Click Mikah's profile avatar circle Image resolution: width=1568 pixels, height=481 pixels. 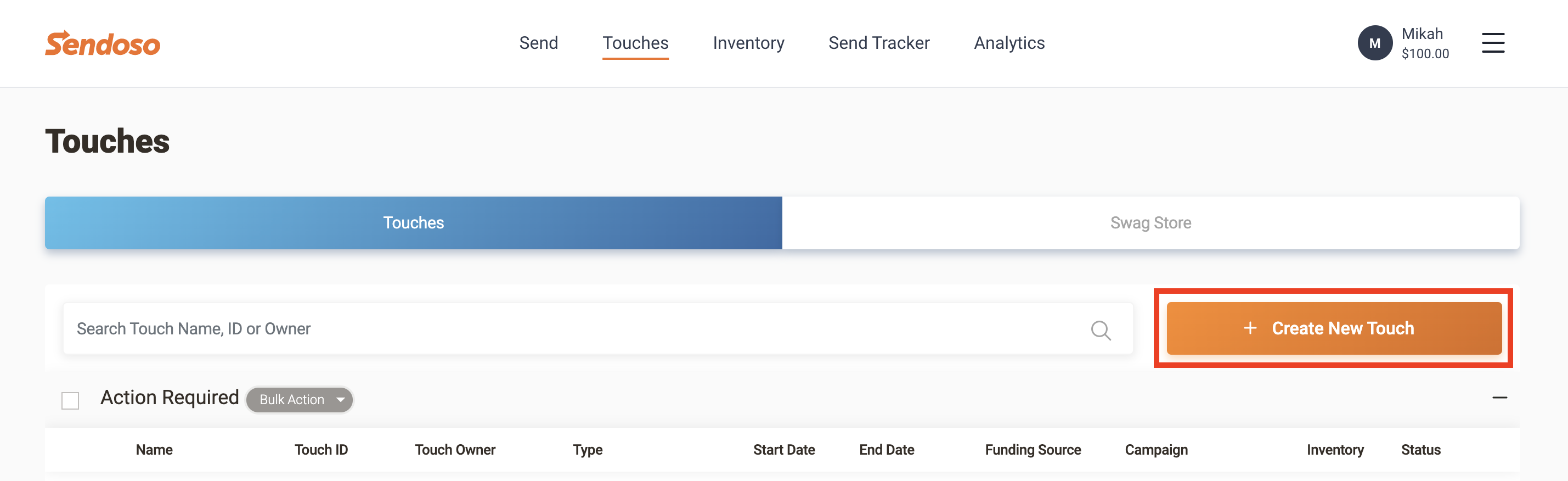pos(1374,43)
